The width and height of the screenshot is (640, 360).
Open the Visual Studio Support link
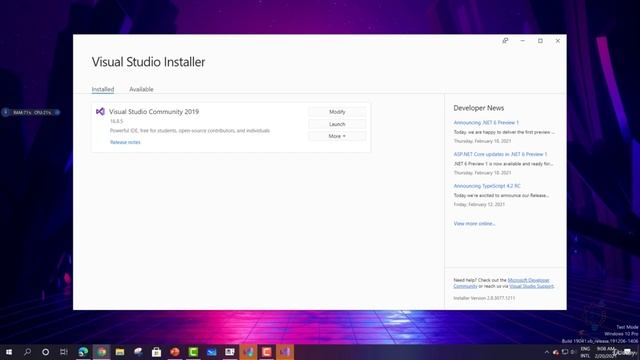531,286
